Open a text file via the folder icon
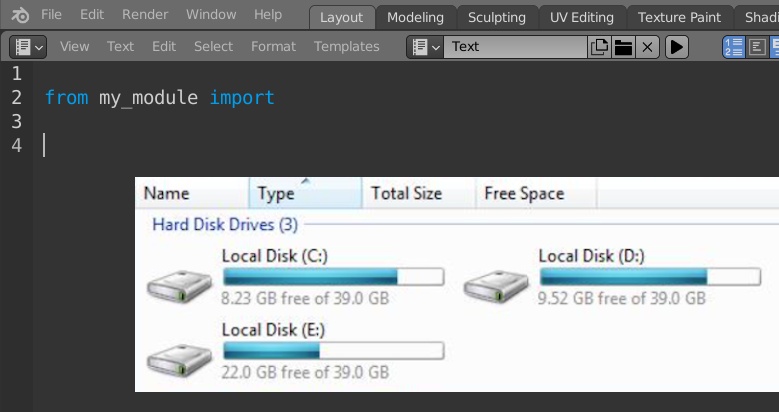Image resolution: width=779 pixels, height=412 pixels. (623, 47)
